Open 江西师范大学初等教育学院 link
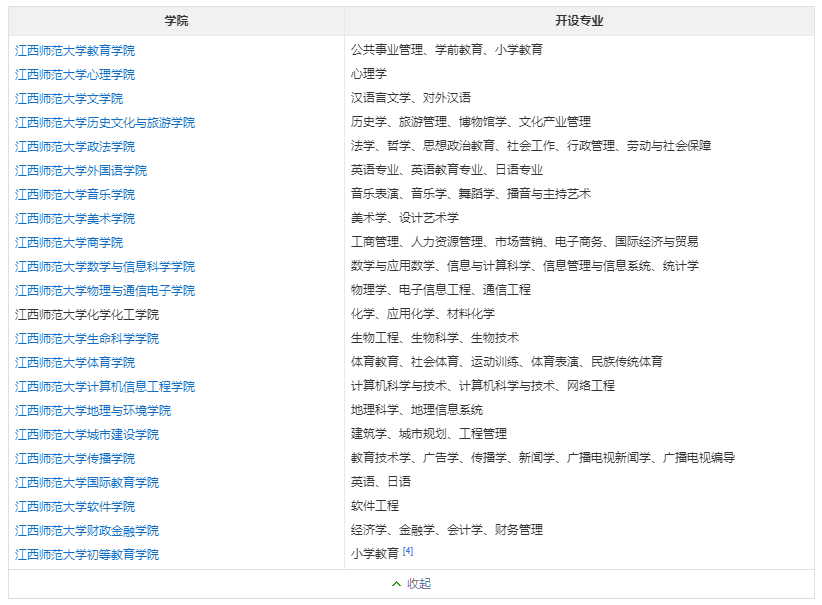This screenshot has width=822, height=605. 87,555
